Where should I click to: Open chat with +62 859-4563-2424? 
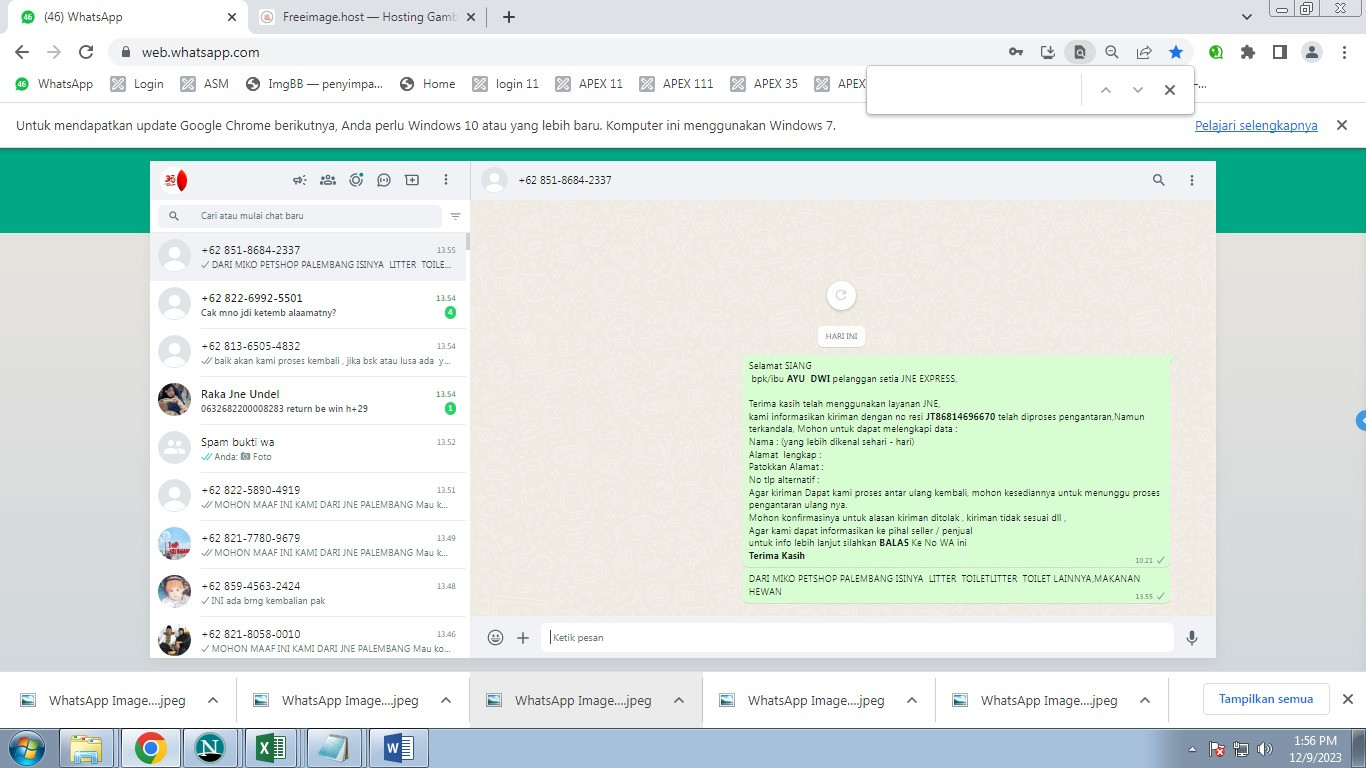coord(309,593)
